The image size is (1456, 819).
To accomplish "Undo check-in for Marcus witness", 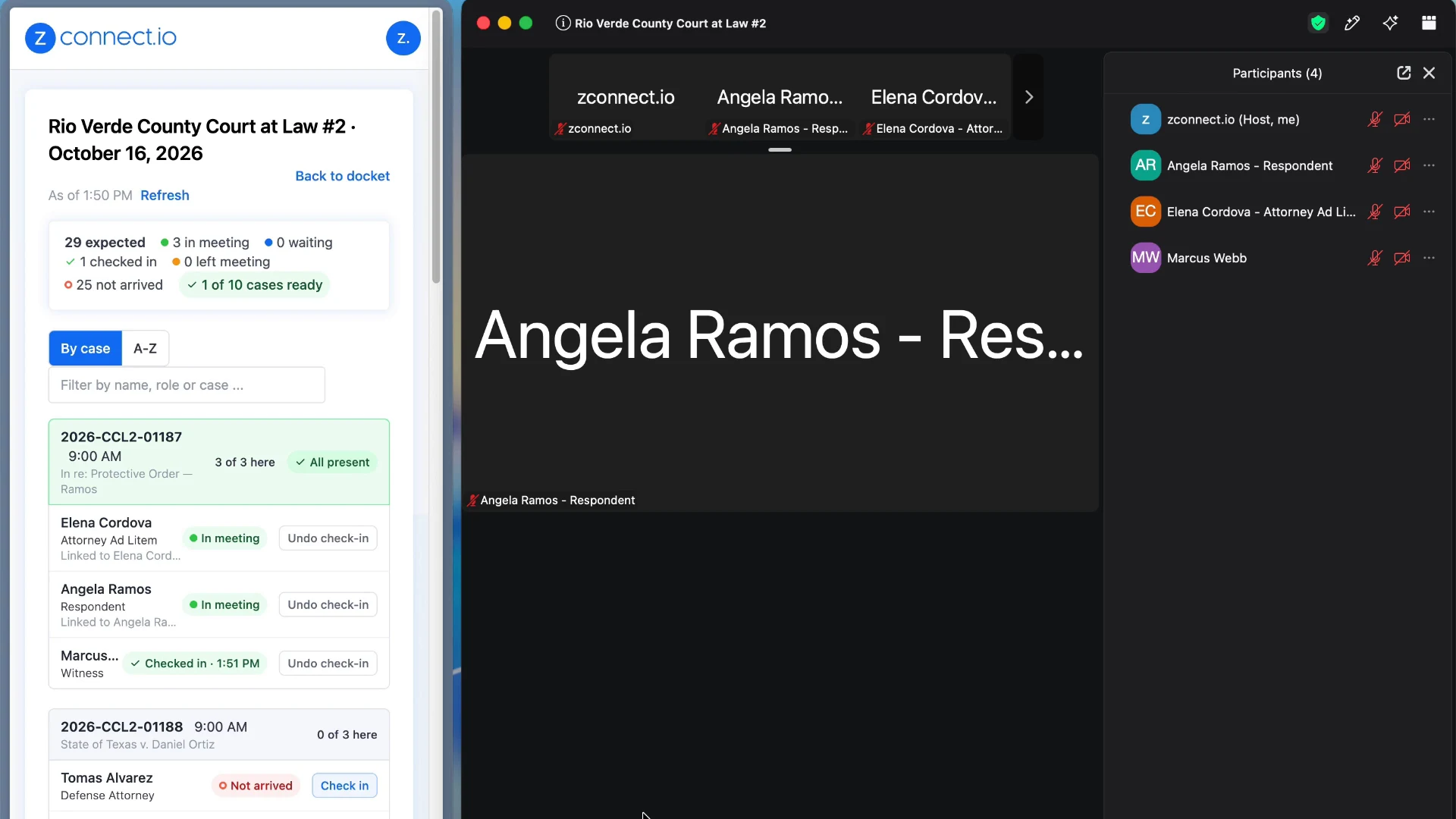I will pyautogui.click(x=328, y=664).
